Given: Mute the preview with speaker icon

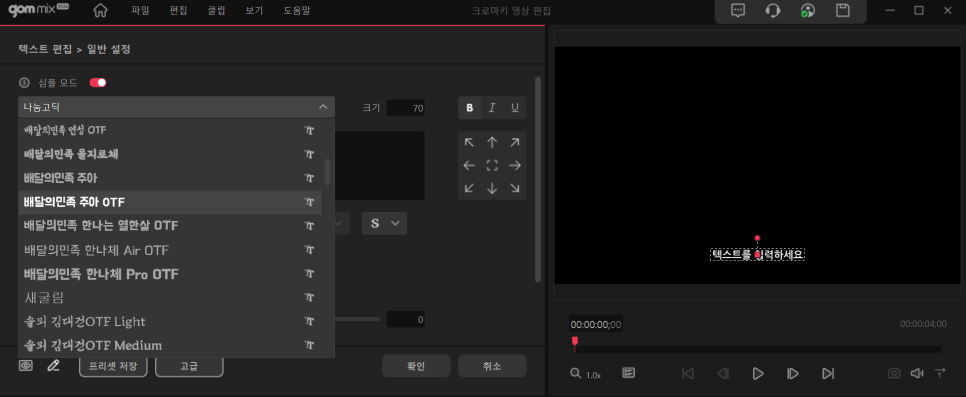Looking at the screenshot, I should [x=917, y=373].
